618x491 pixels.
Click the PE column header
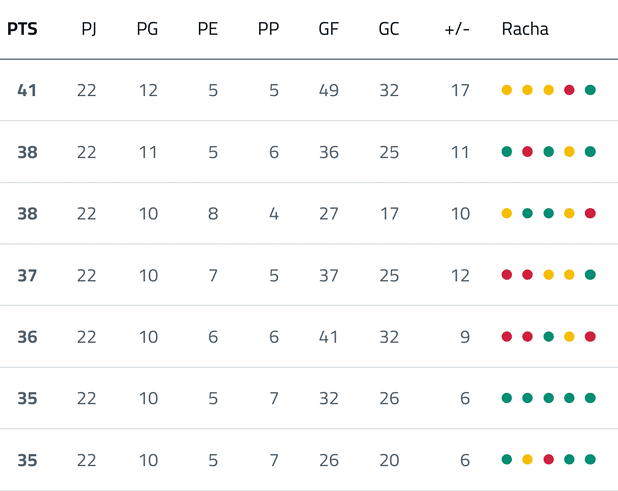coord(207,29)
